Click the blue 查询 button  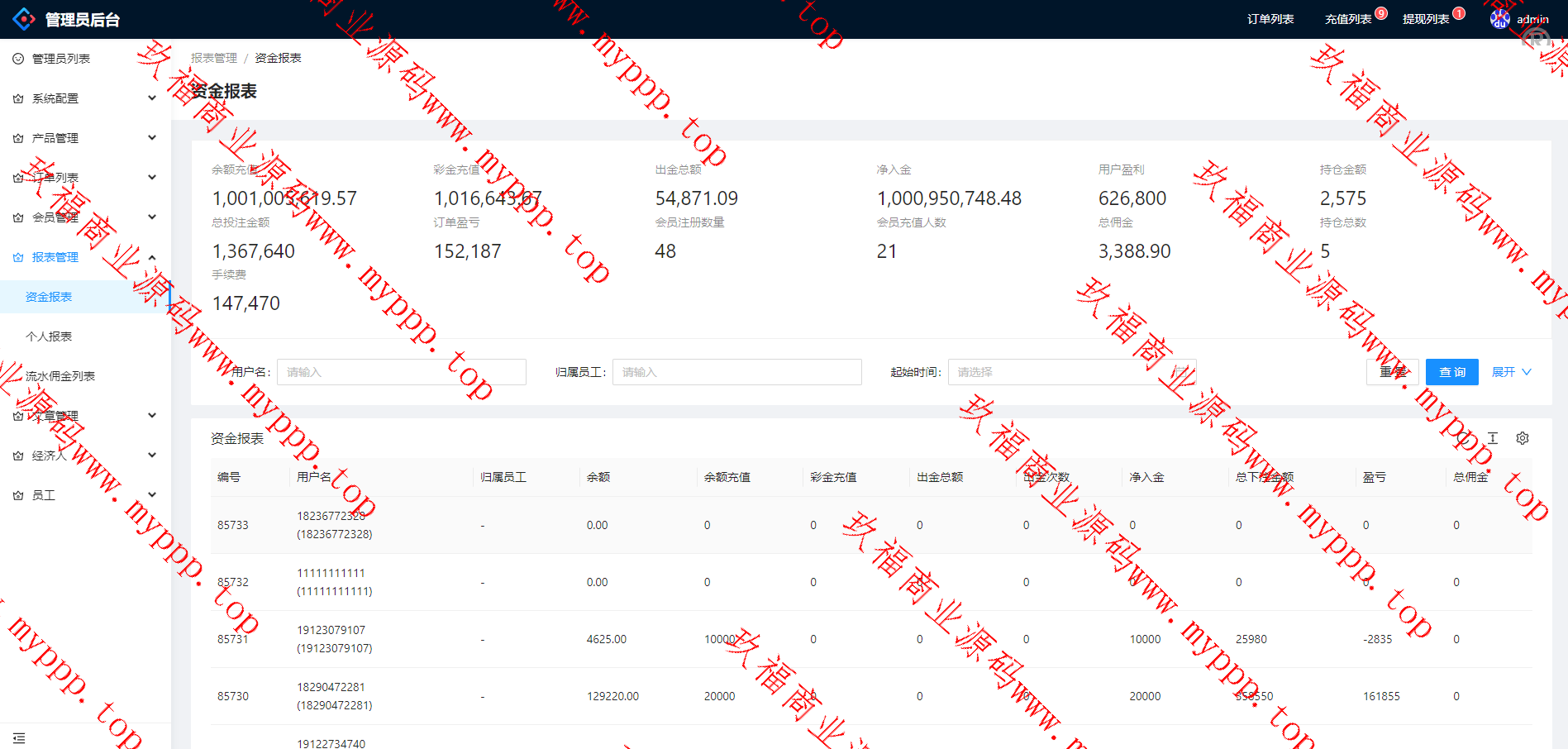point(1451,372)
